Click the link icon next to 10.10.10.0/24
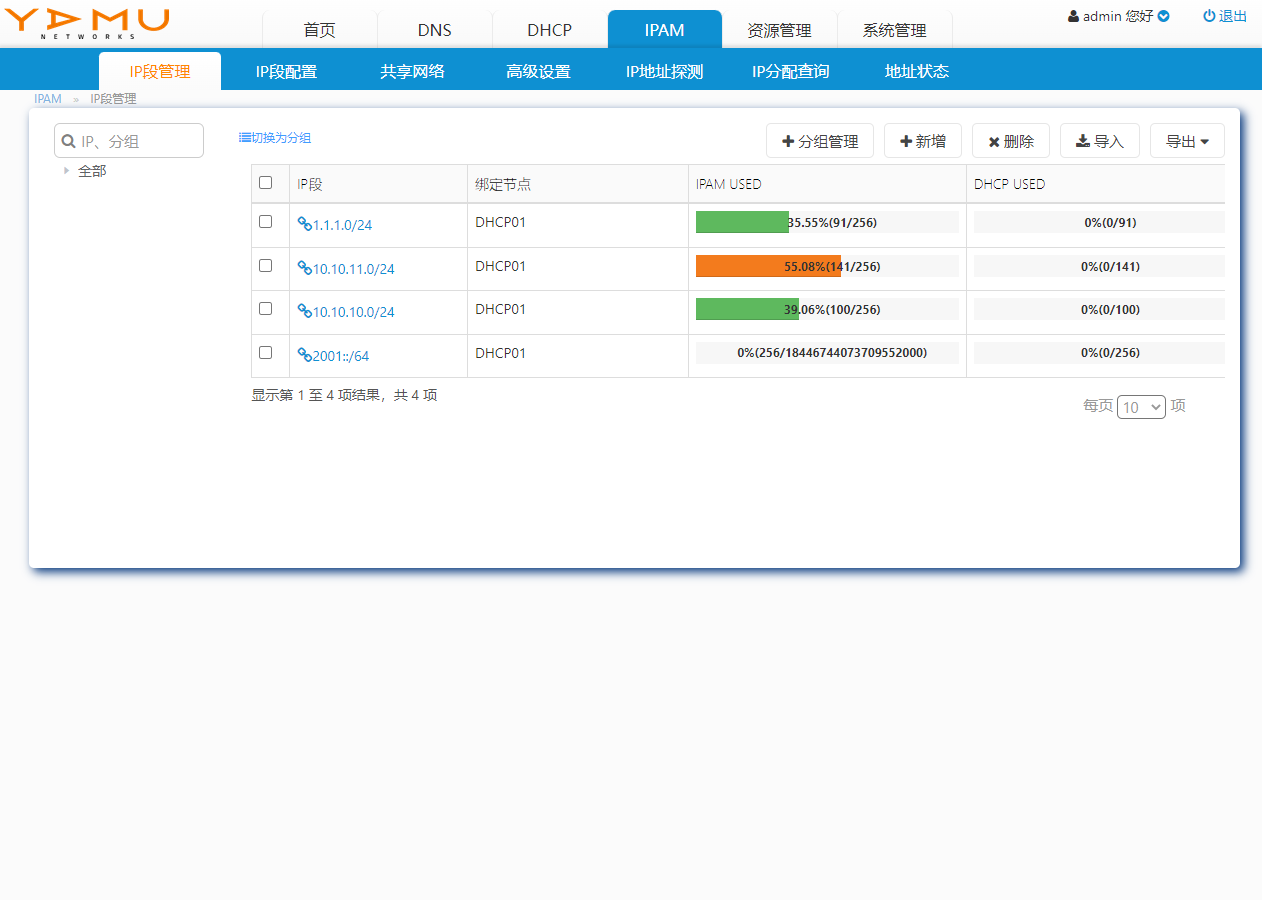Screen dimensions: 1262x900 pos(305,311)
